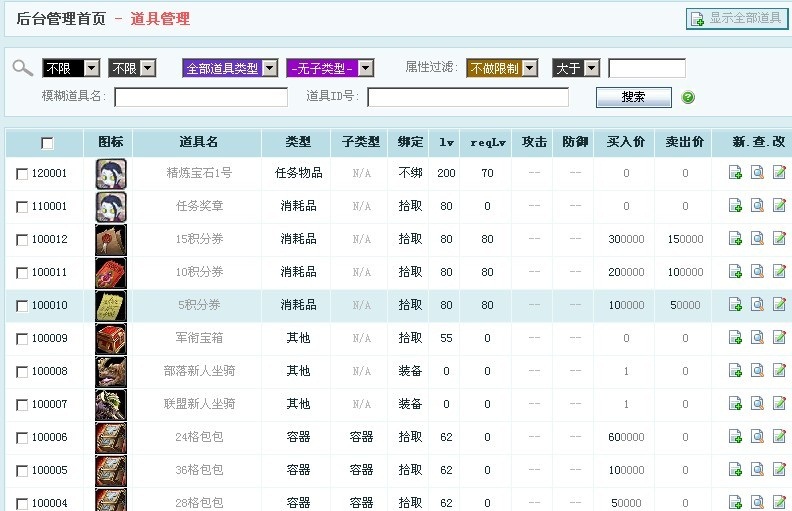Click the 显示全部道具 button

736,19
